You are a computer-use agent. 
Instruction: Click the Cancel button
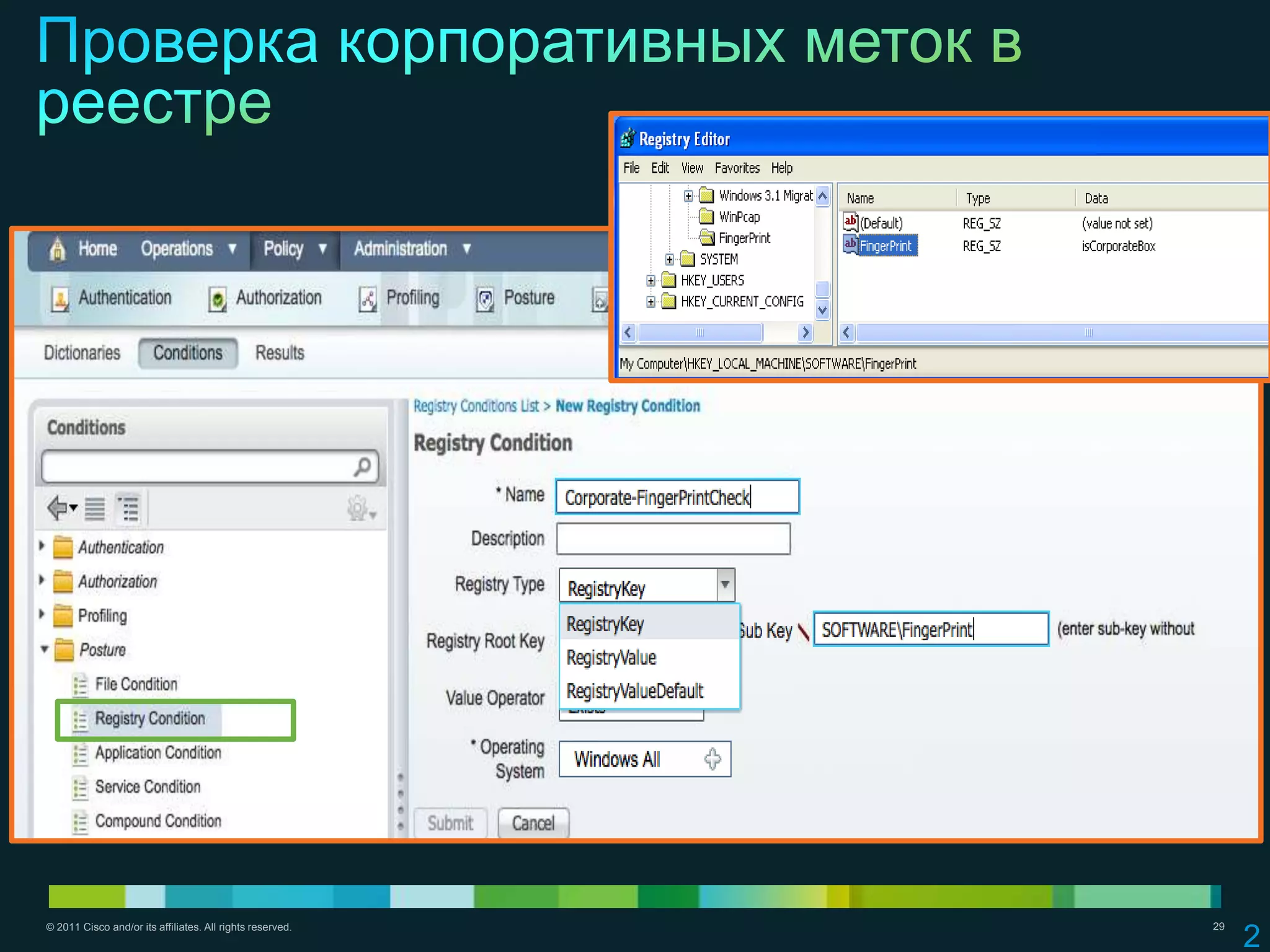(x=533, y=823)
